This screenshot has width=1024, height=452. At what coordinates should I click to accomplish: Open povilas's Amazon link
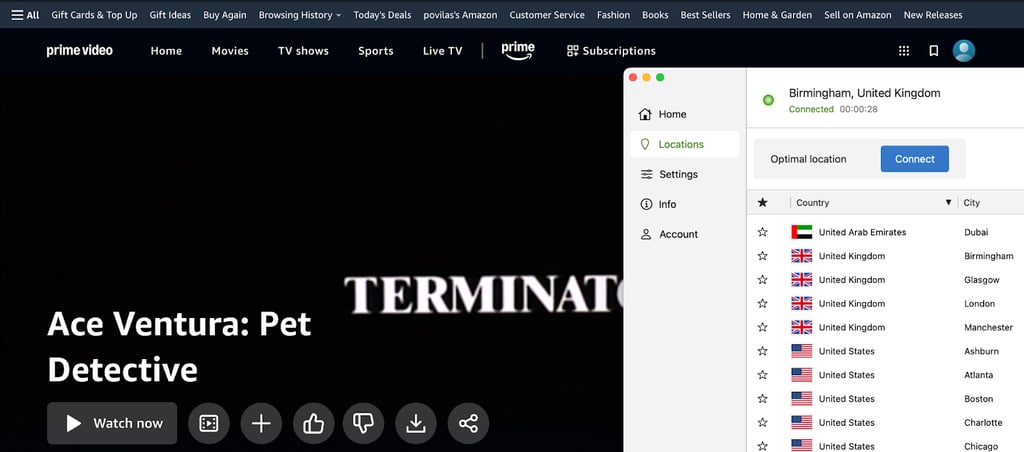[460, 15]
